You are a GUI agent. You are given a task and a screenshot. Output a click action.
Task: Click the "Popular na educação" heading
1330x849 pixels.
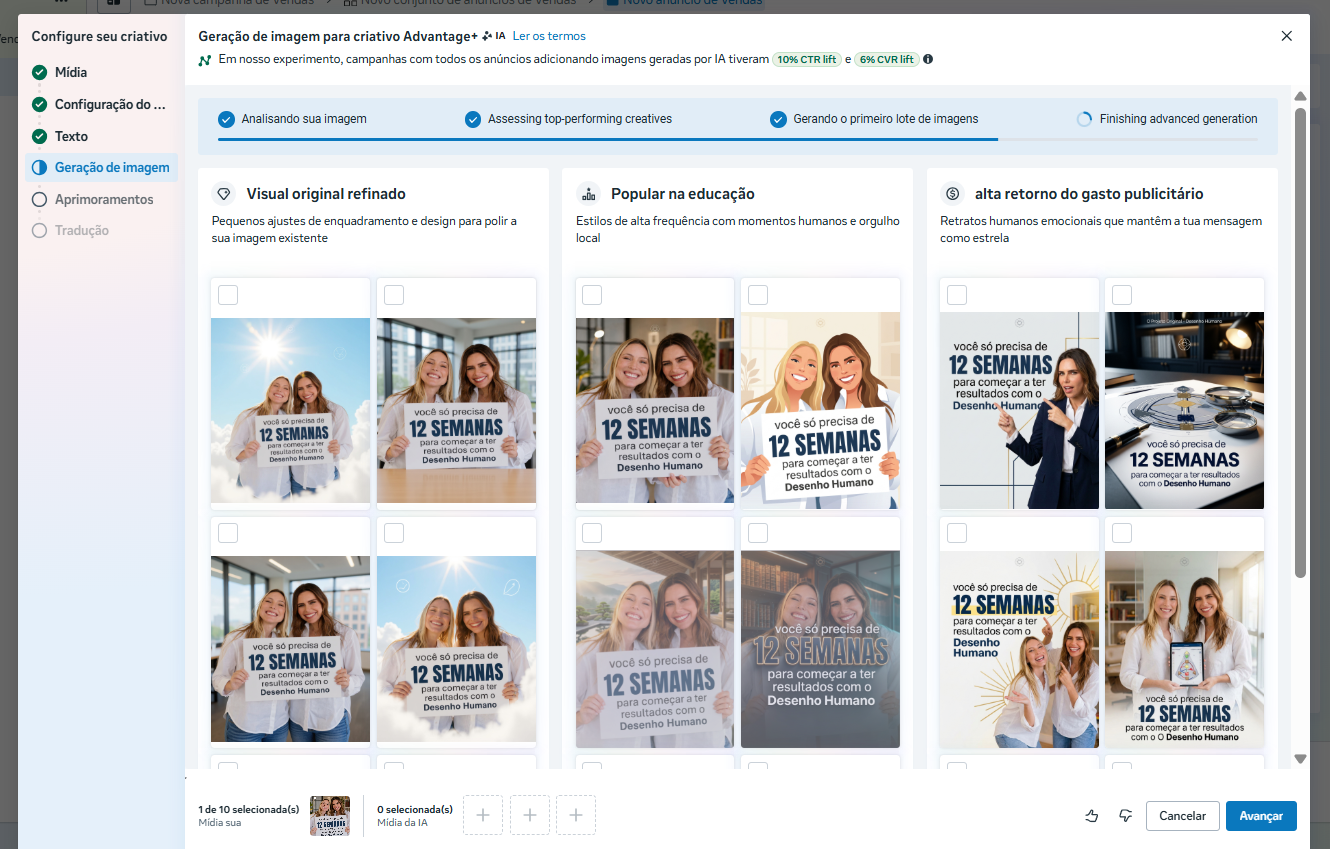683,194
